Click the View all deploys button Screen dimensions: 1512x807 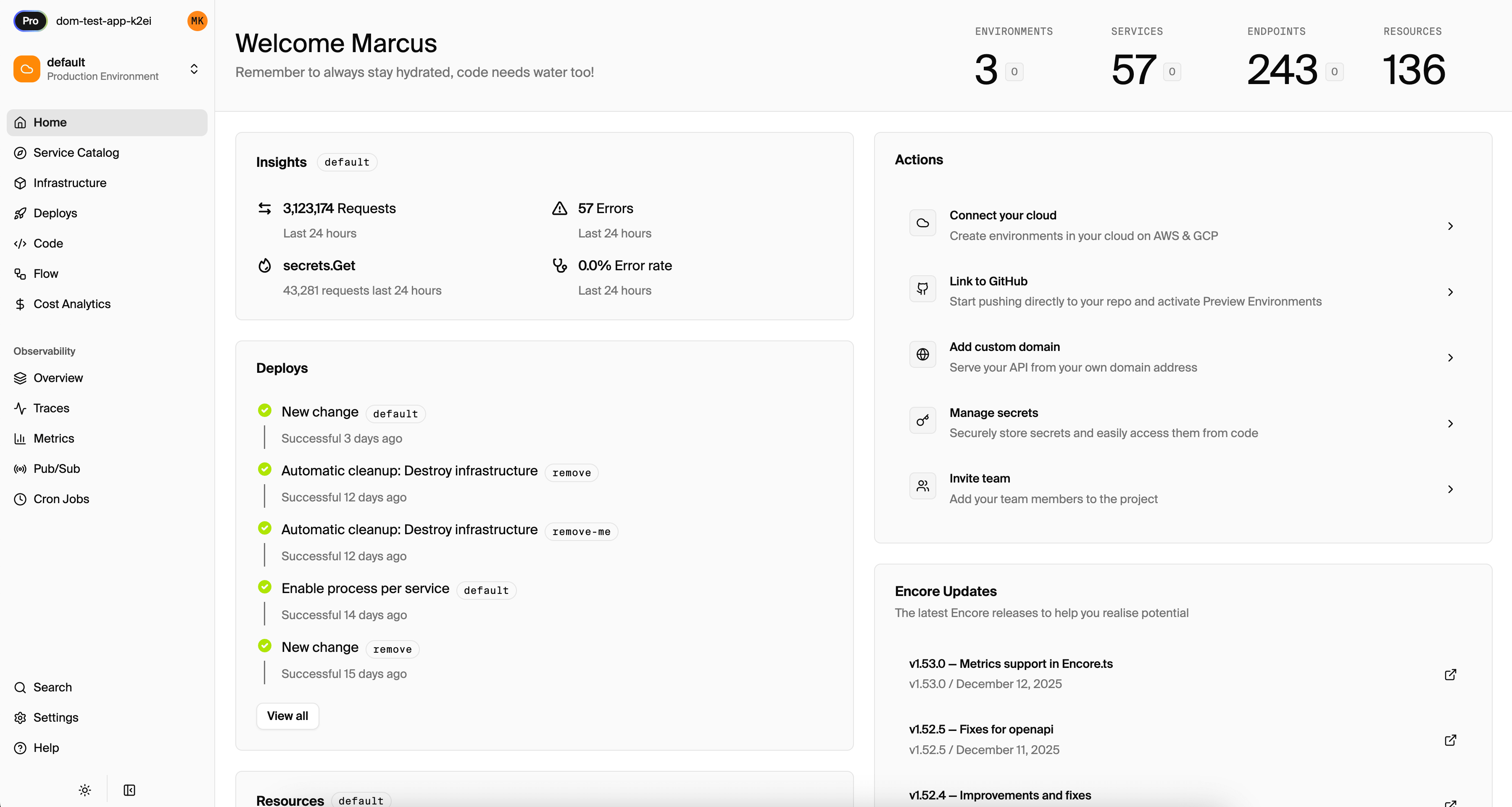(287, 715)
